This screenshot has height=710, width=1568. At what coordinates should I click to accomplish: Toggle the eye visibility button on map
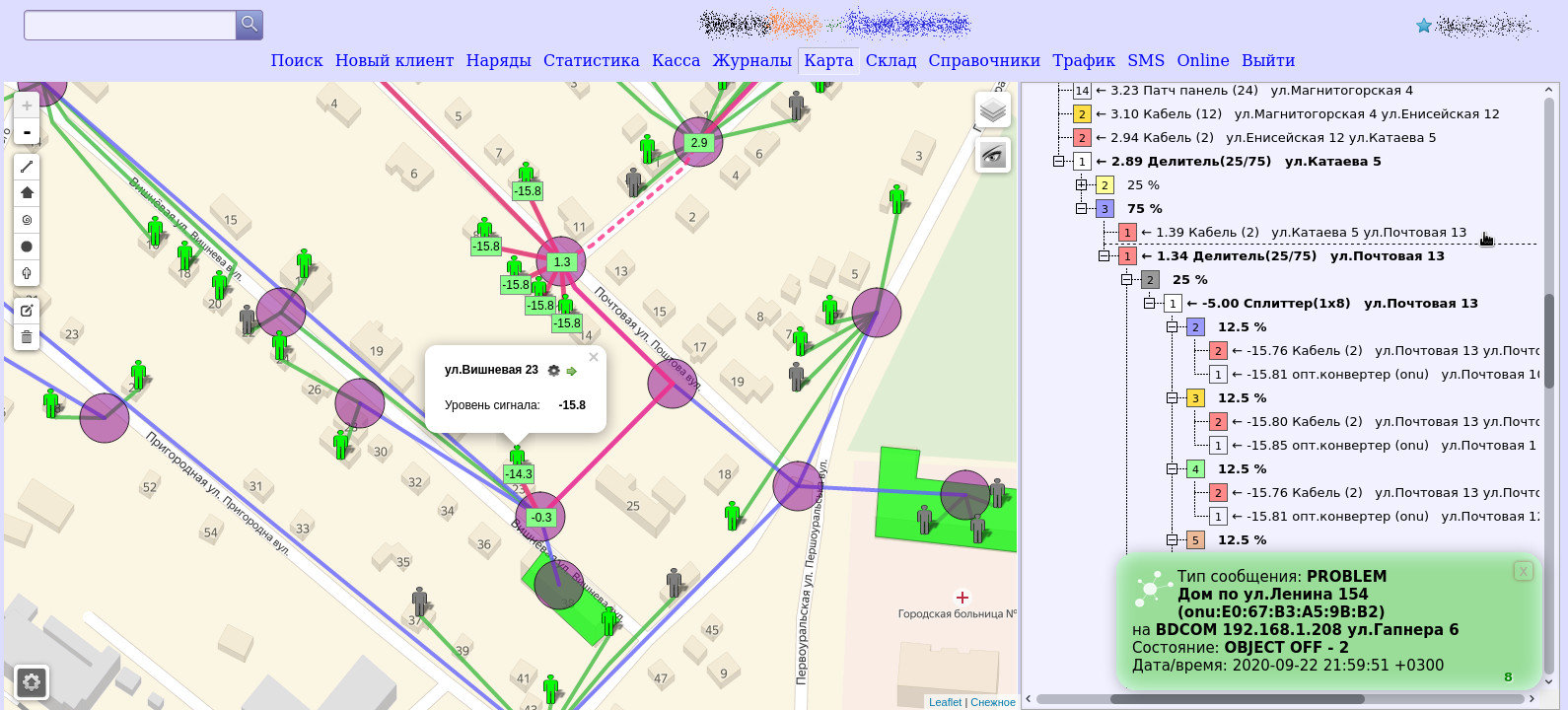click(993, 155)
